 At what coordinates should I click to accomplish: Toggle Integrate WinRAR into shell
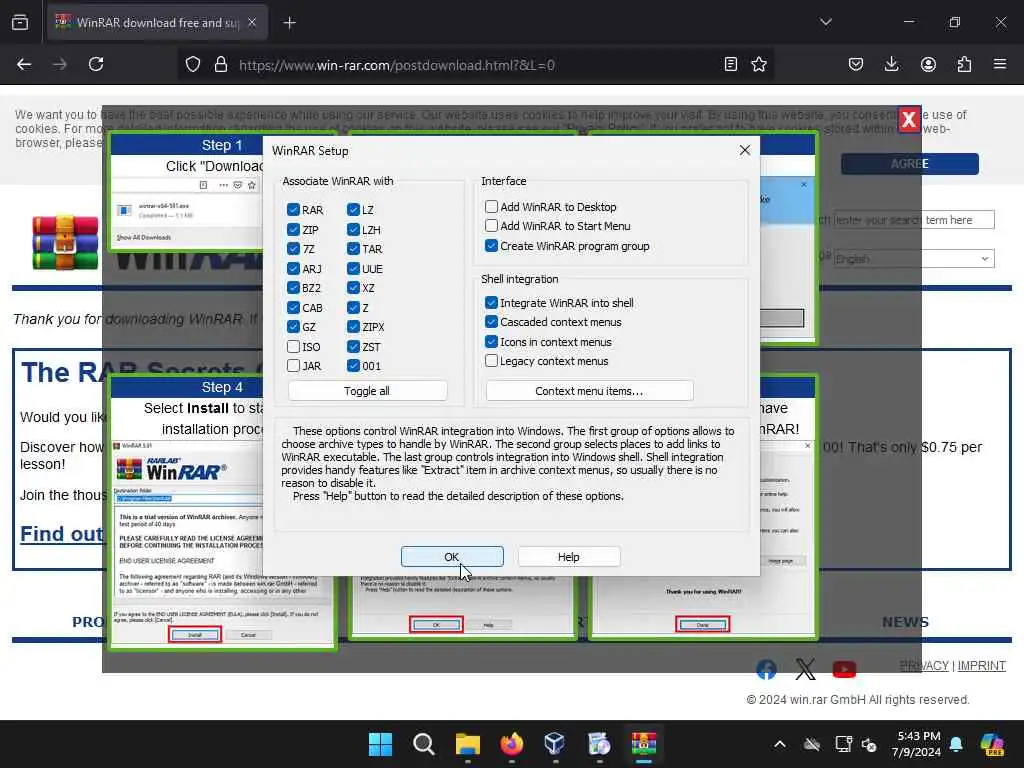[x=491, y=302]
